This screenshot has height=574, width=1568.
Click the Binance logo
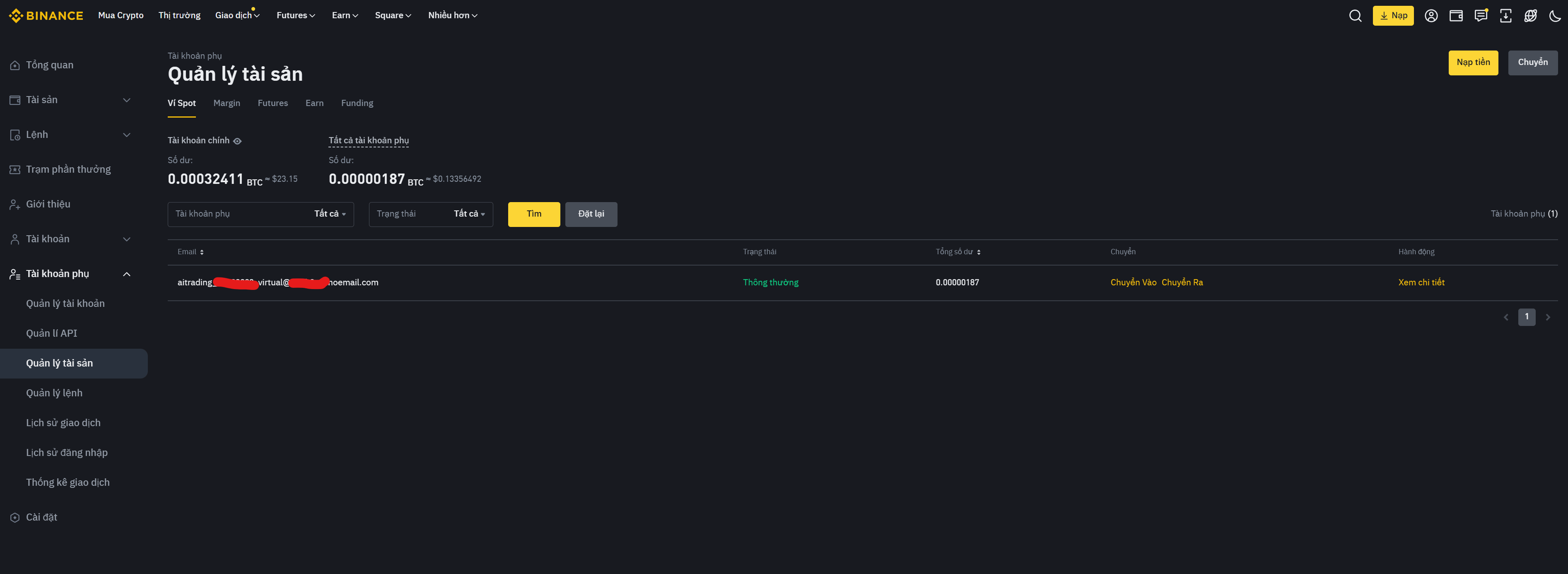(x=46, y=16)
